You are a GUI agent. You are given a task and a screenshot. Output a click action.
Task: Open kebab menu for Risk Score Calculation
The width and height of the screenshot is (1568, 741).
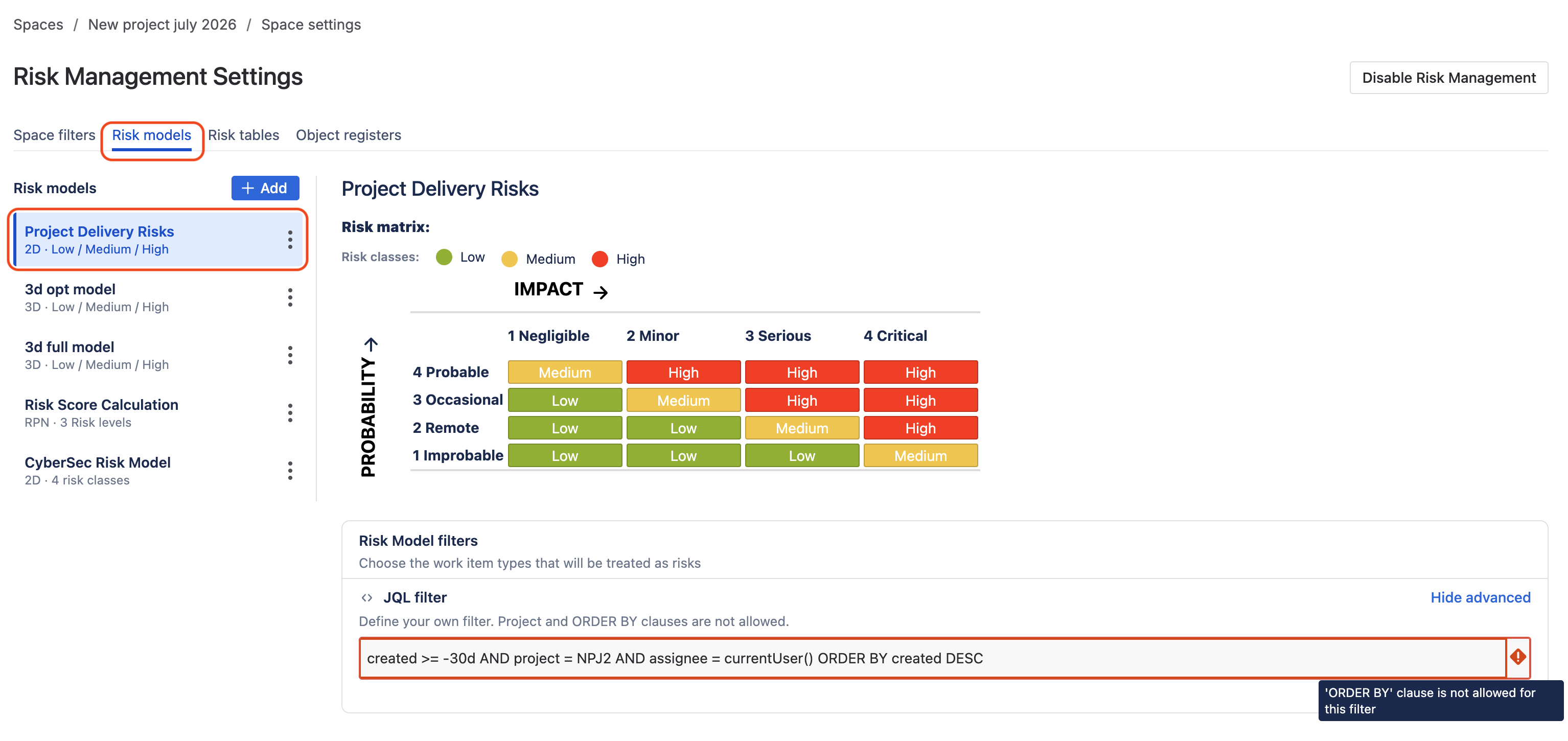pyautogui.click(x=290, y=413)
